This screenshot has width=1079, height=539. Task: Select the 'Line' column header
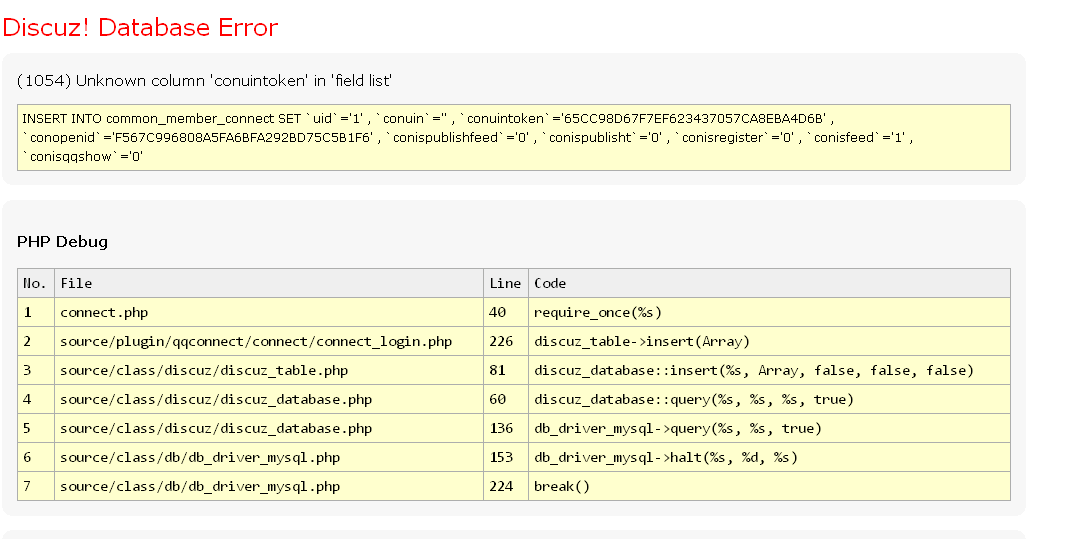tap(505, 283)
